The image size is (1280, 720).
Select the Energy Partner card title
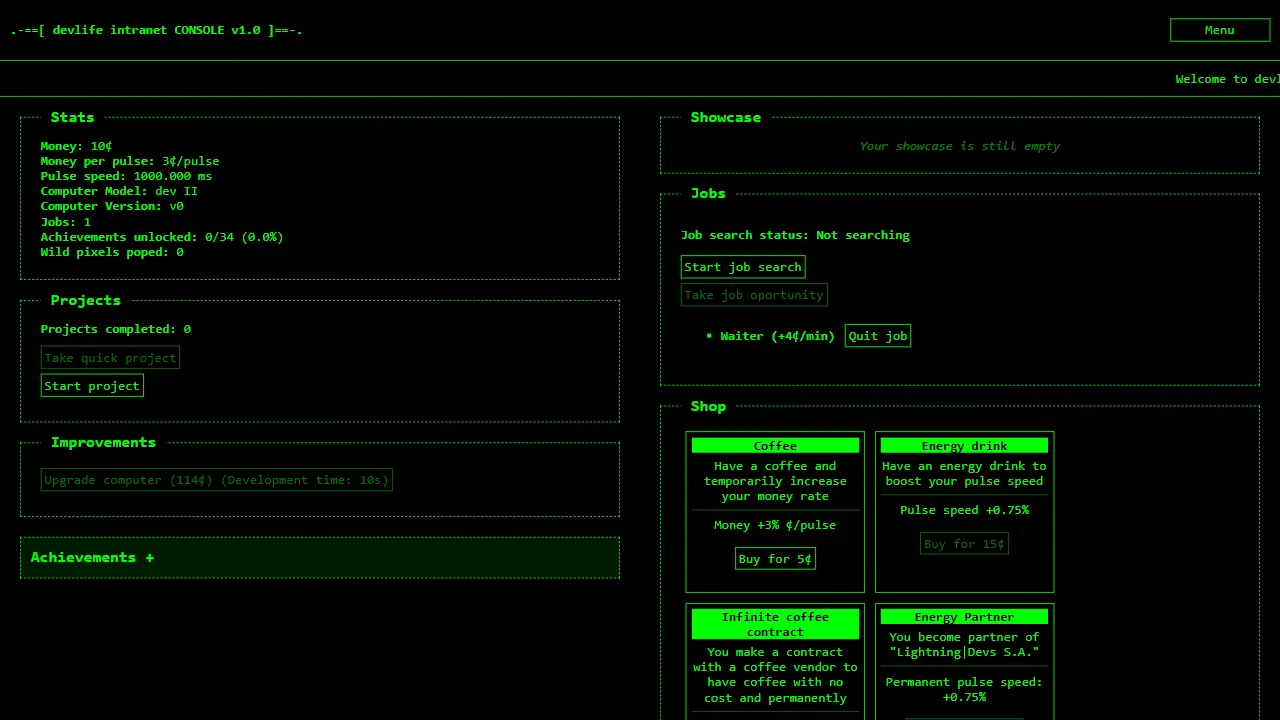coord(964,617)
